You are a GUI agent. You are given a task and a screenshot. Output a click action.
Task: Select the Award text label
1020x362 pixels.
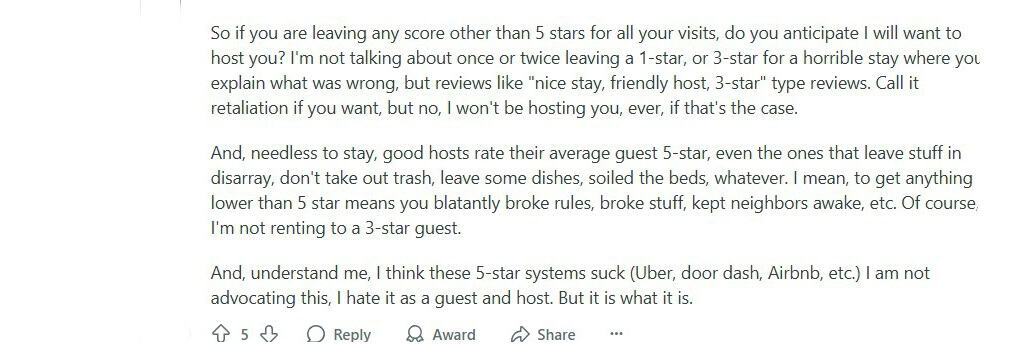pos(454,335)
